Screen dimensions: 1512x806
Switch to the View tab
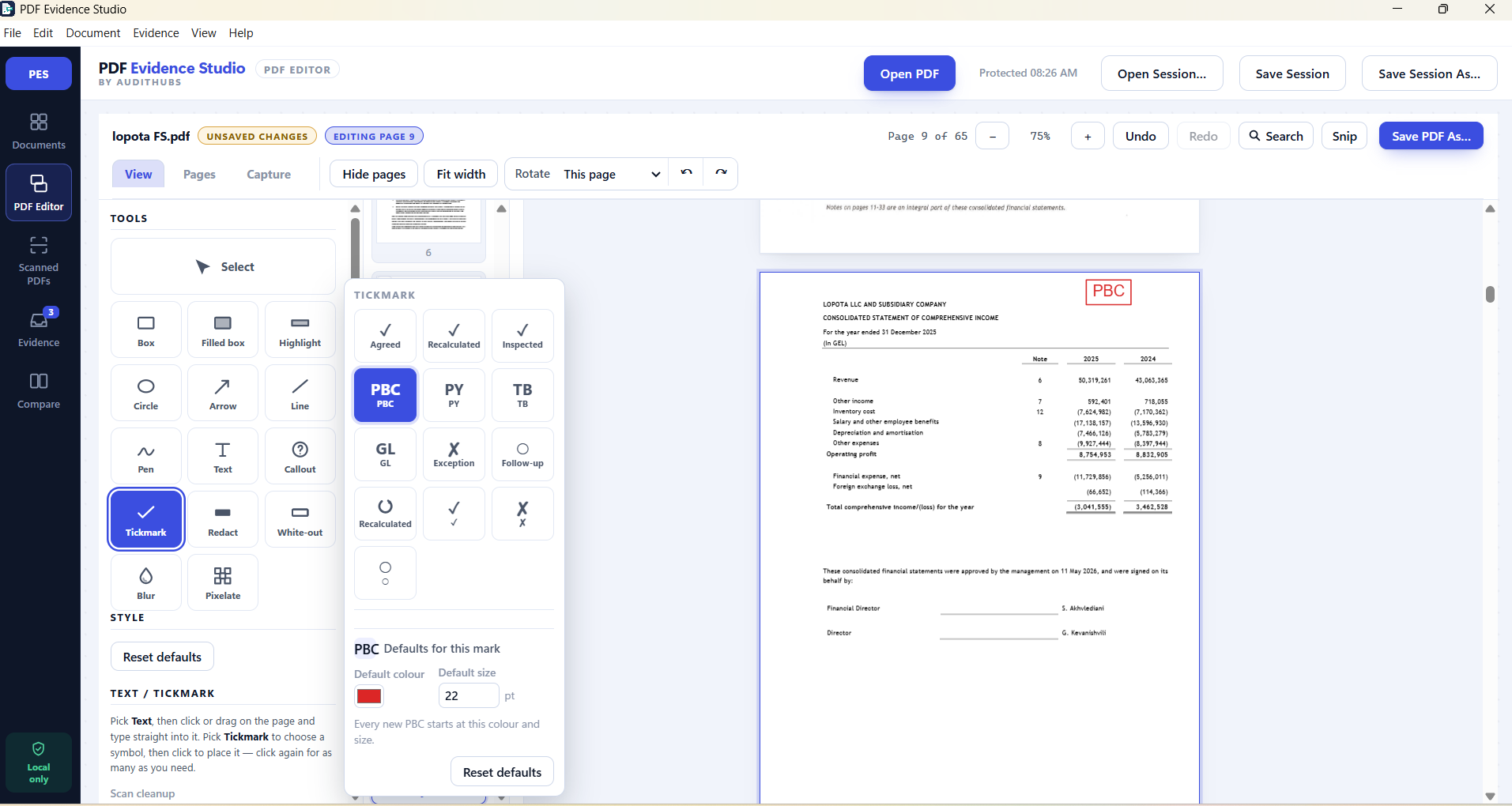(138, 174)
